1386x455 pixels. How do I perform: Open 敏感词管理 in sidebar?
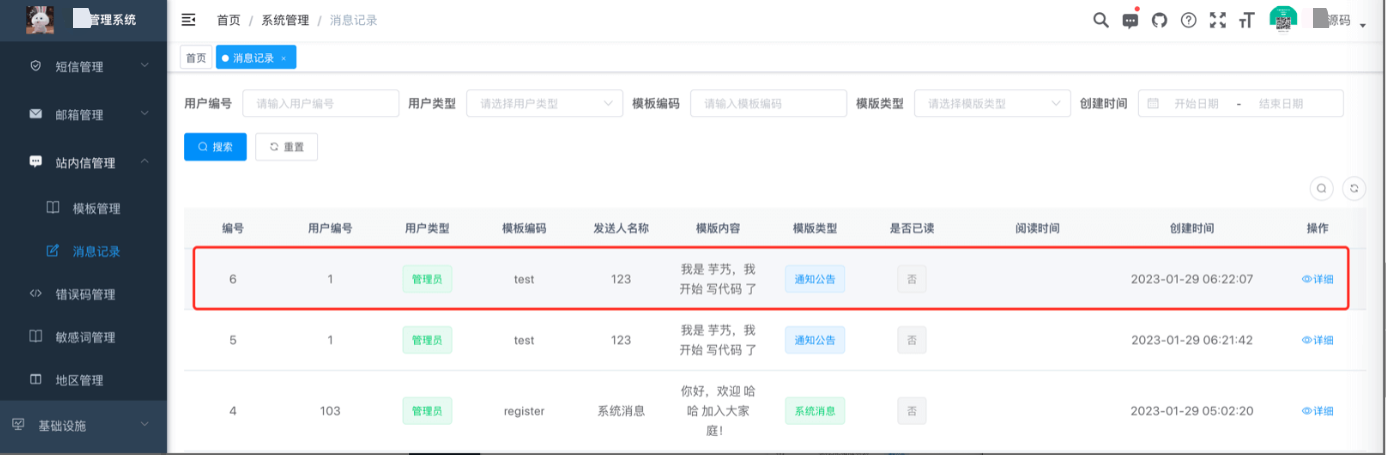(x=86, y=337)
